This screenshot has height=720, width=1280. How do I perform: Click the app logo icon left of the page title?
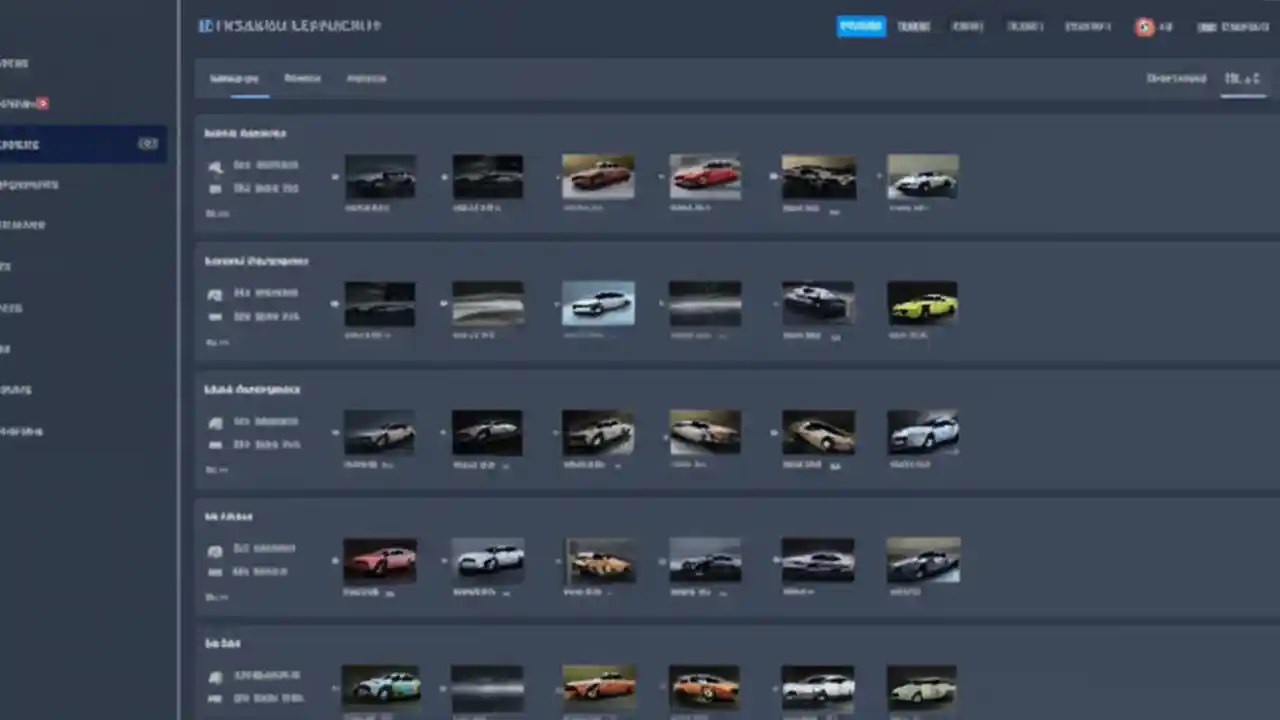(203, 26)
